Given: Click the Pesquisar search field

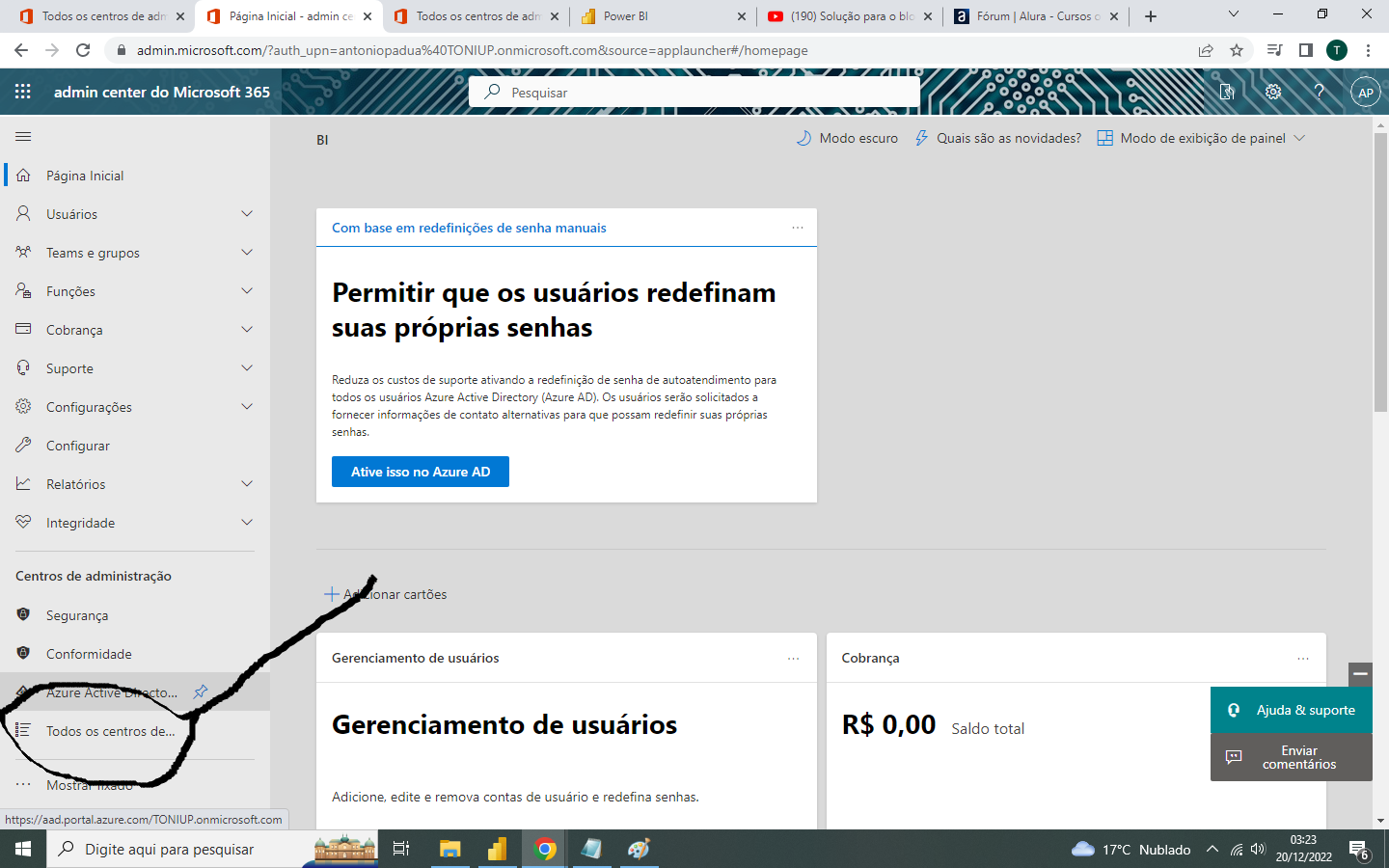Looking at the screenshot, I should pos(694,93).
